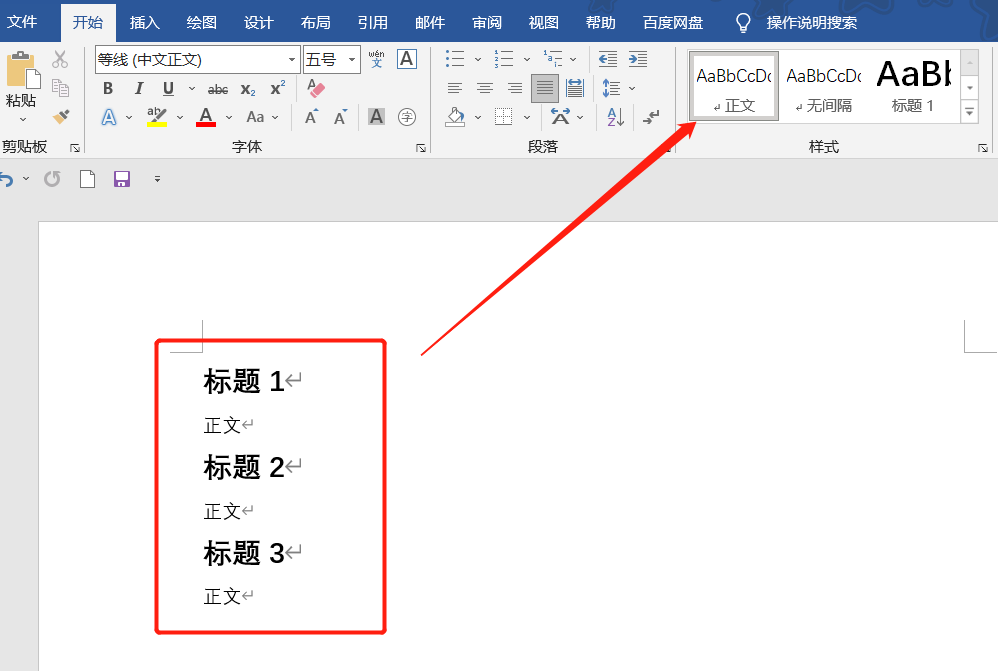Click Decrease Font Size icon
This screenshot has height=671, width=998.
click(x=341, y=117)
